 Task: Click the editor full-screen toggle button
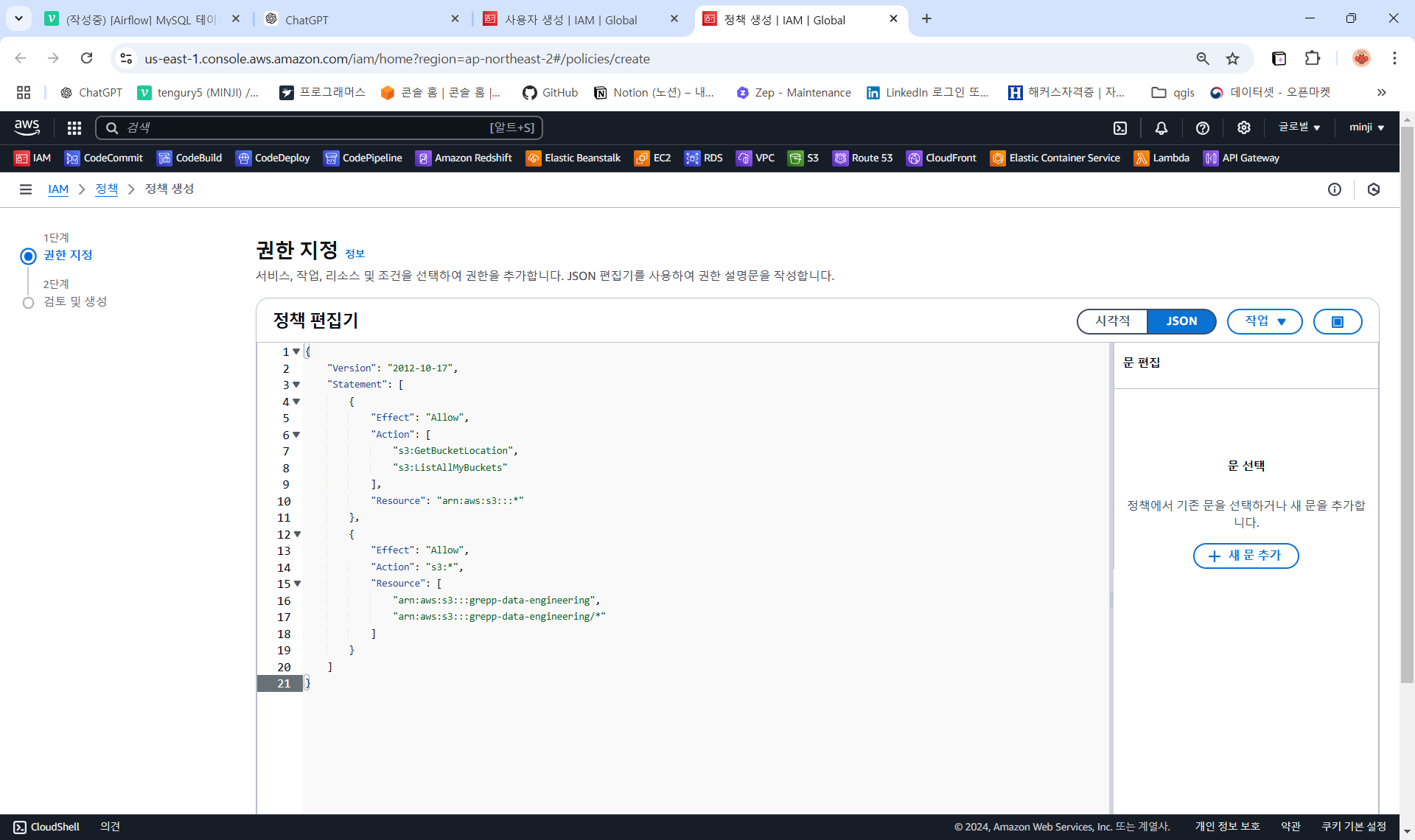1338,321
